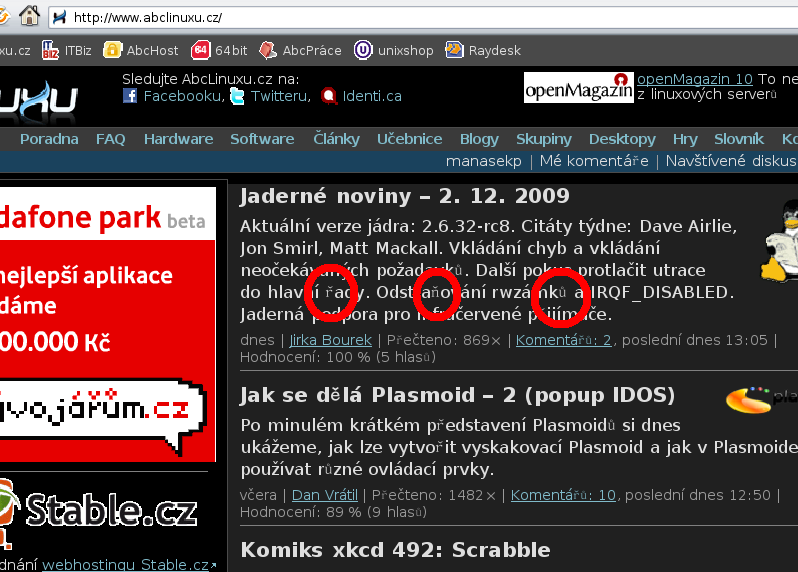Screen dimensions: 798x572
Task: Follow the Facebooku link
Action: (x=182, y=96)
